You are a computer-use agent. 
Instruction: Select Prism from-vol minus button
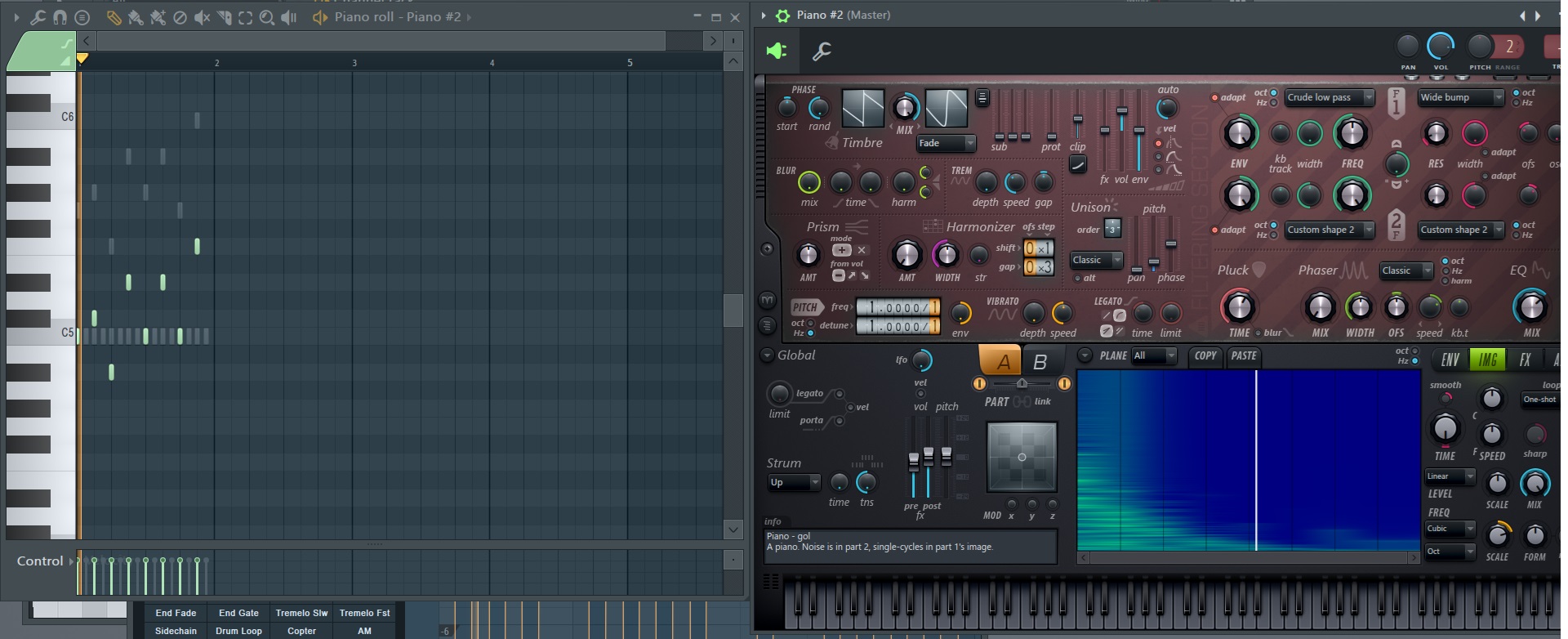(x=839, y=275)
